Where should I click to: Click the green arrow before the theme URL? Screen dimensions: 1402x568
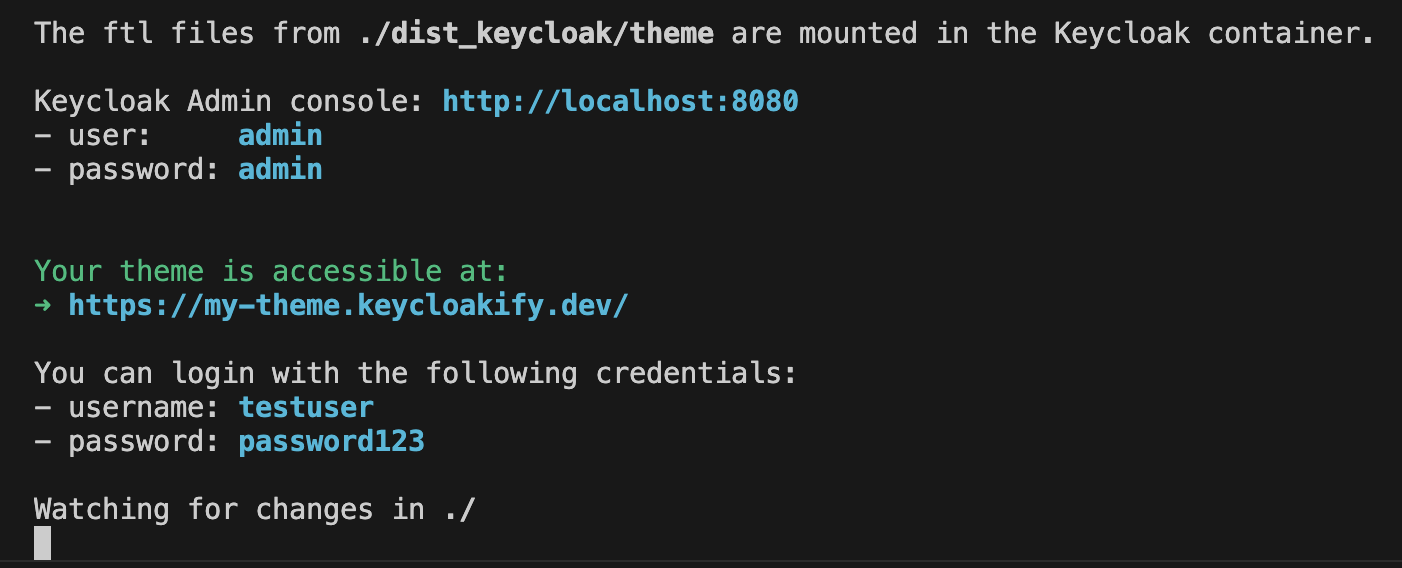43,305
